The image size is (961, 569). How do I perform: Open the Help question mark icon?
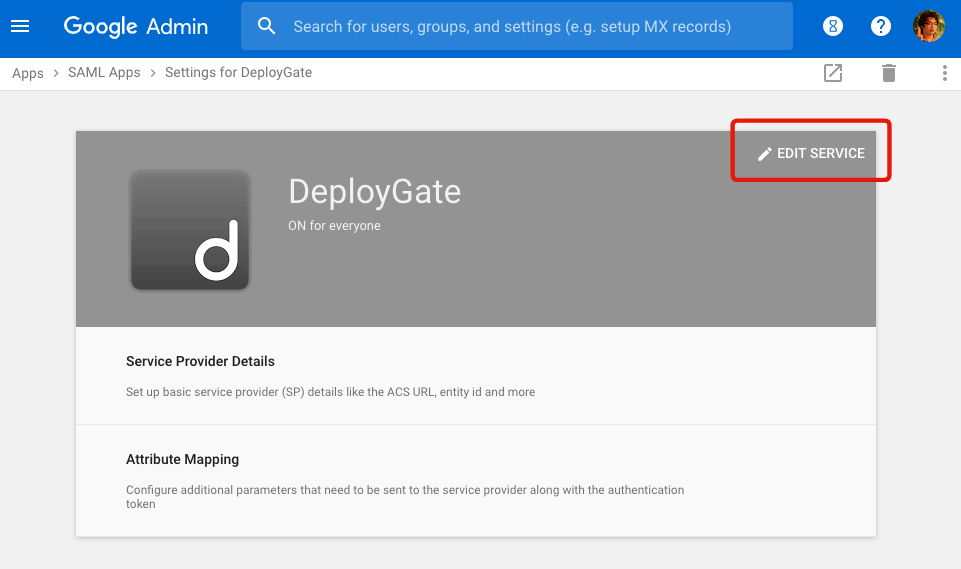tap(881, 26)
